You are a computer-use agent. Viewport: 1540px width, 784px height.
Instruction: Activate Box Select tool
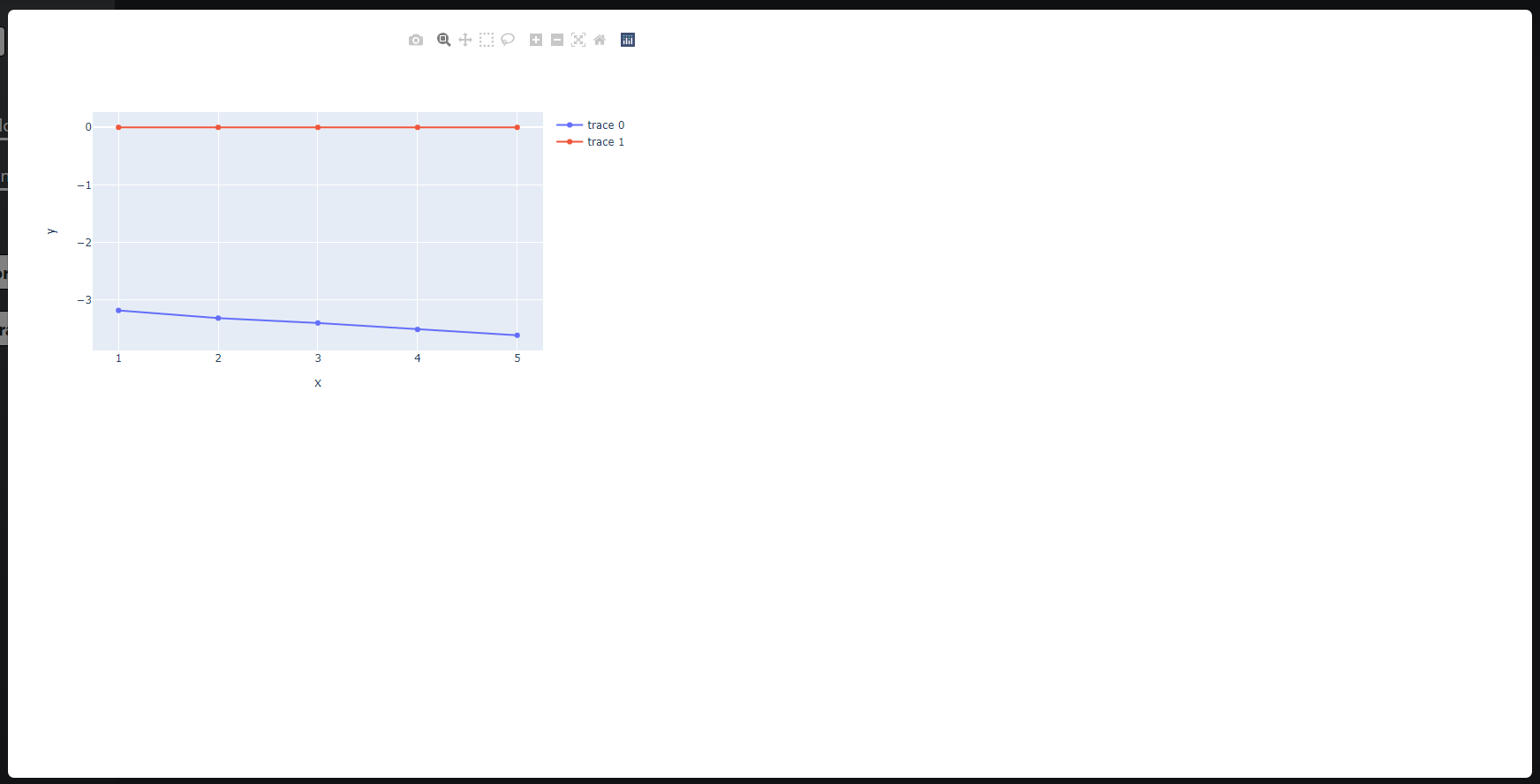coord(487,40)
